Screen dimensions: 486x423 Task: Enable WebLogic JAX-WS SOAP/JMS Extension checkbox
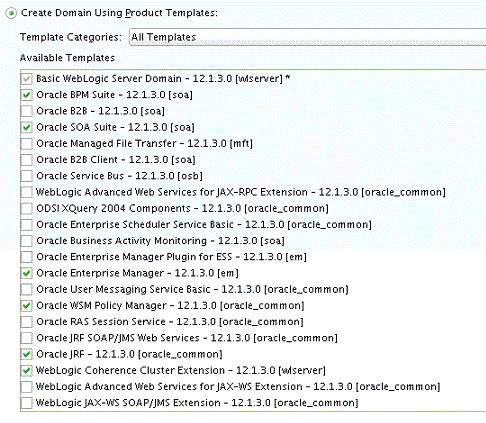pyautogui.click(x=27, y=403)
